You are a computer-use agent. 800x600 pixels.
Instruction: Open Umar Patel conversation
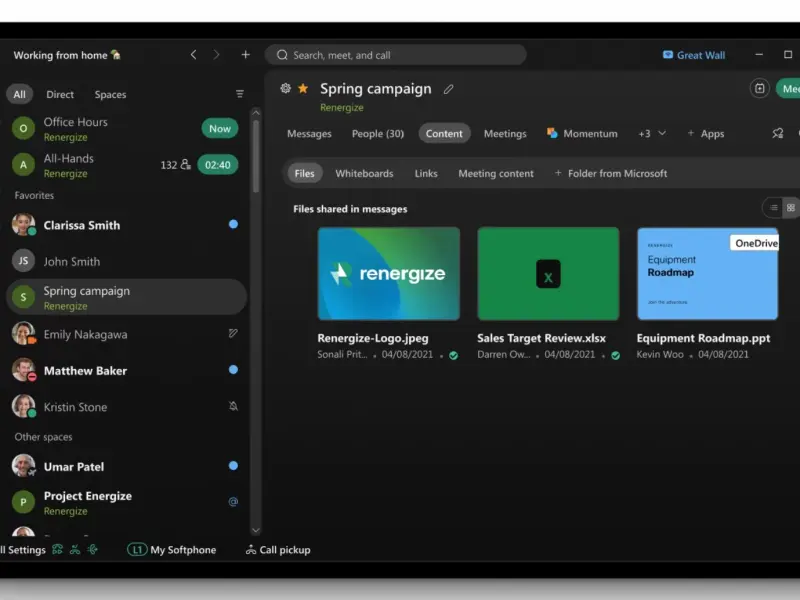click(x=125, y=466)
